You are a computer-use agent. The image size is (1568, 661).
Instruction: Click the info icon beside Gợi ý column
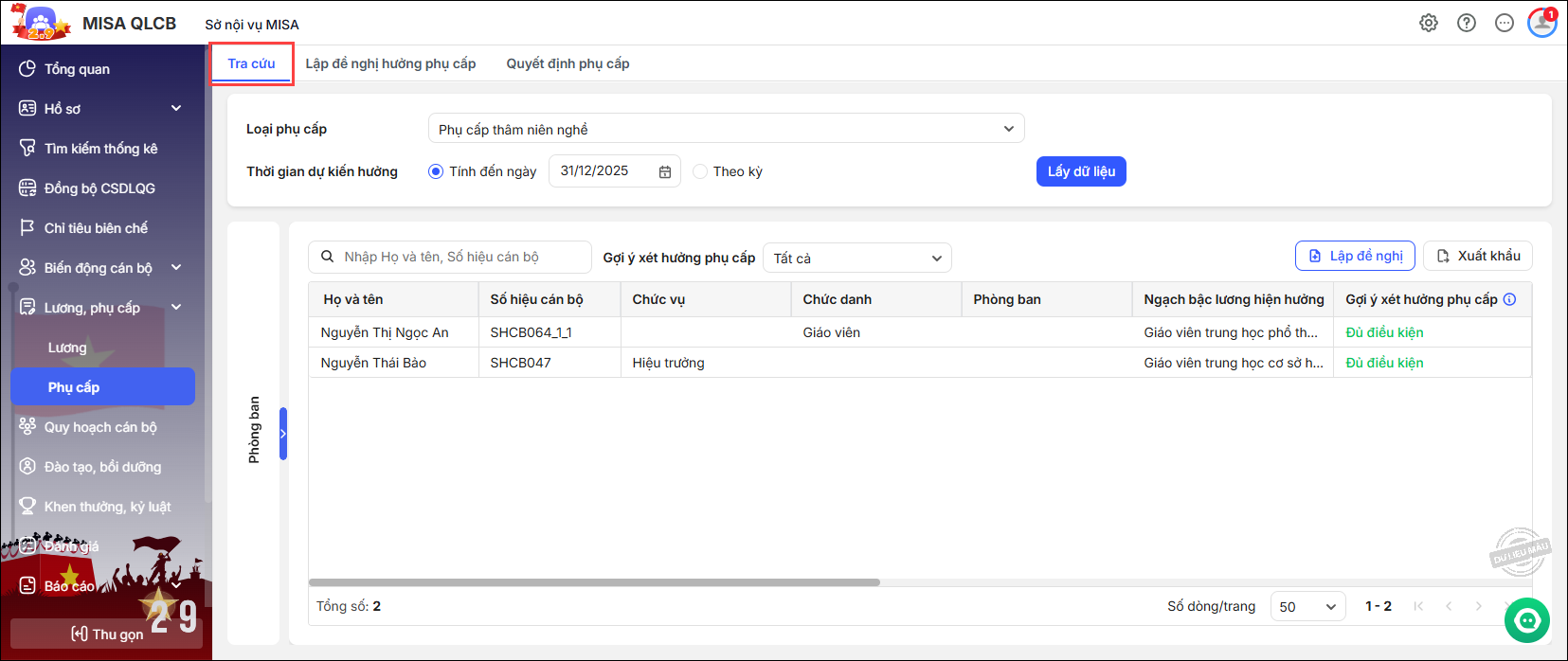tap(1509, 299)
